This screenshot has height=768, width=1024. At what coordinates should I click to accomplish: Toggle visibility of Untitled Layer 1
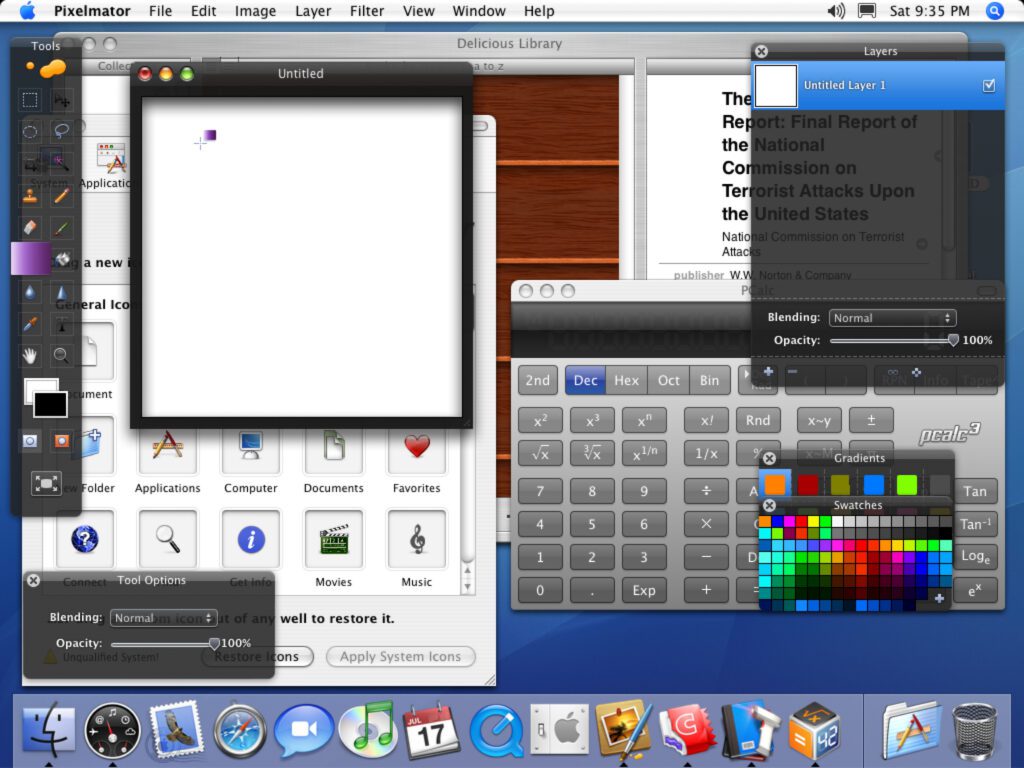(x=989, y=86)
